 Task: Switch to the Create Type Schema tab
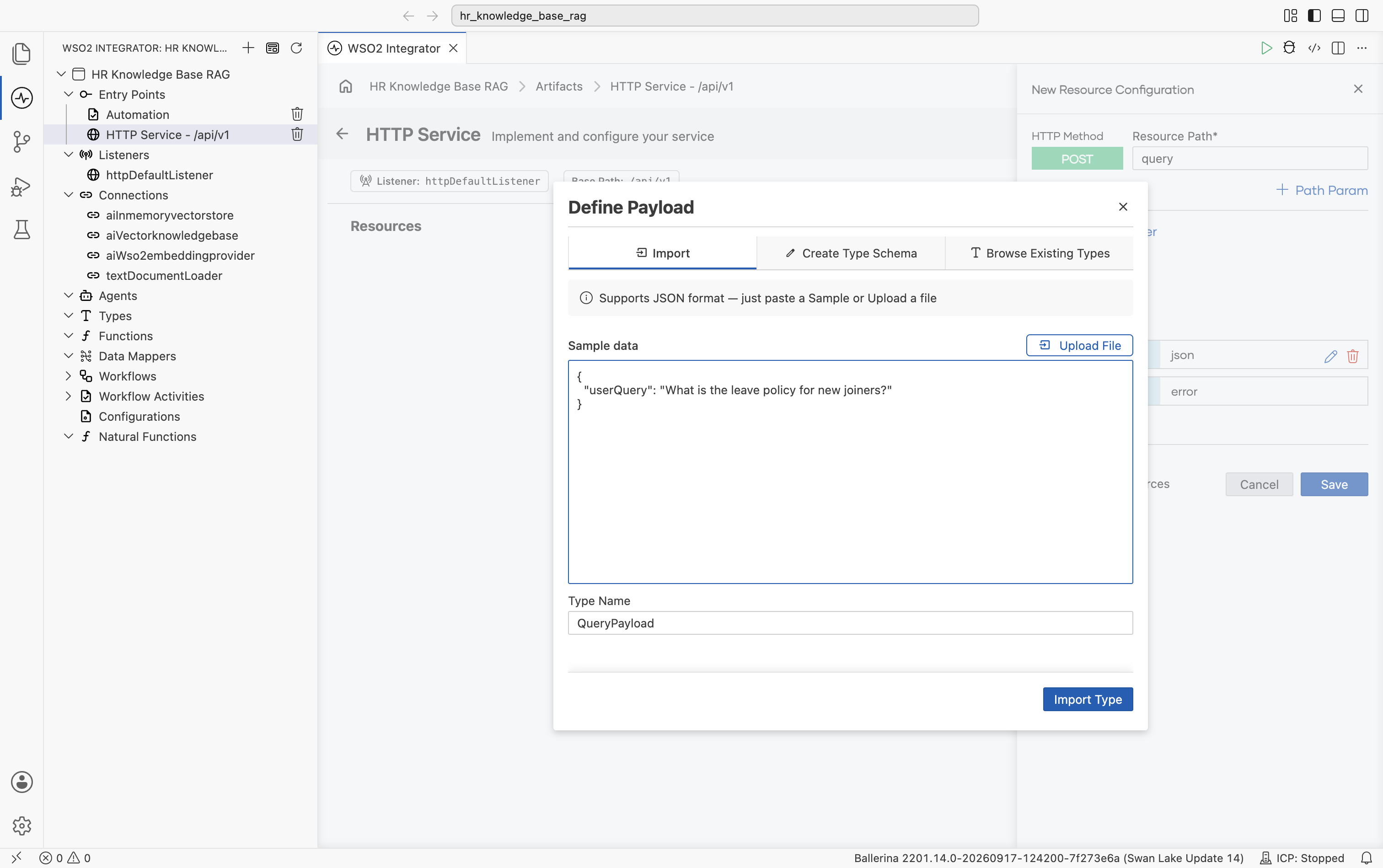[x=851, y=253]
